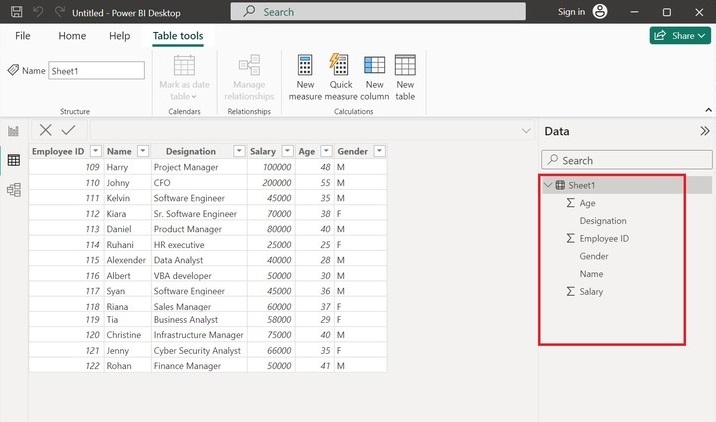Open the Model view icon
This screenshot has width=716, height=422.
[x=14, y=190]
